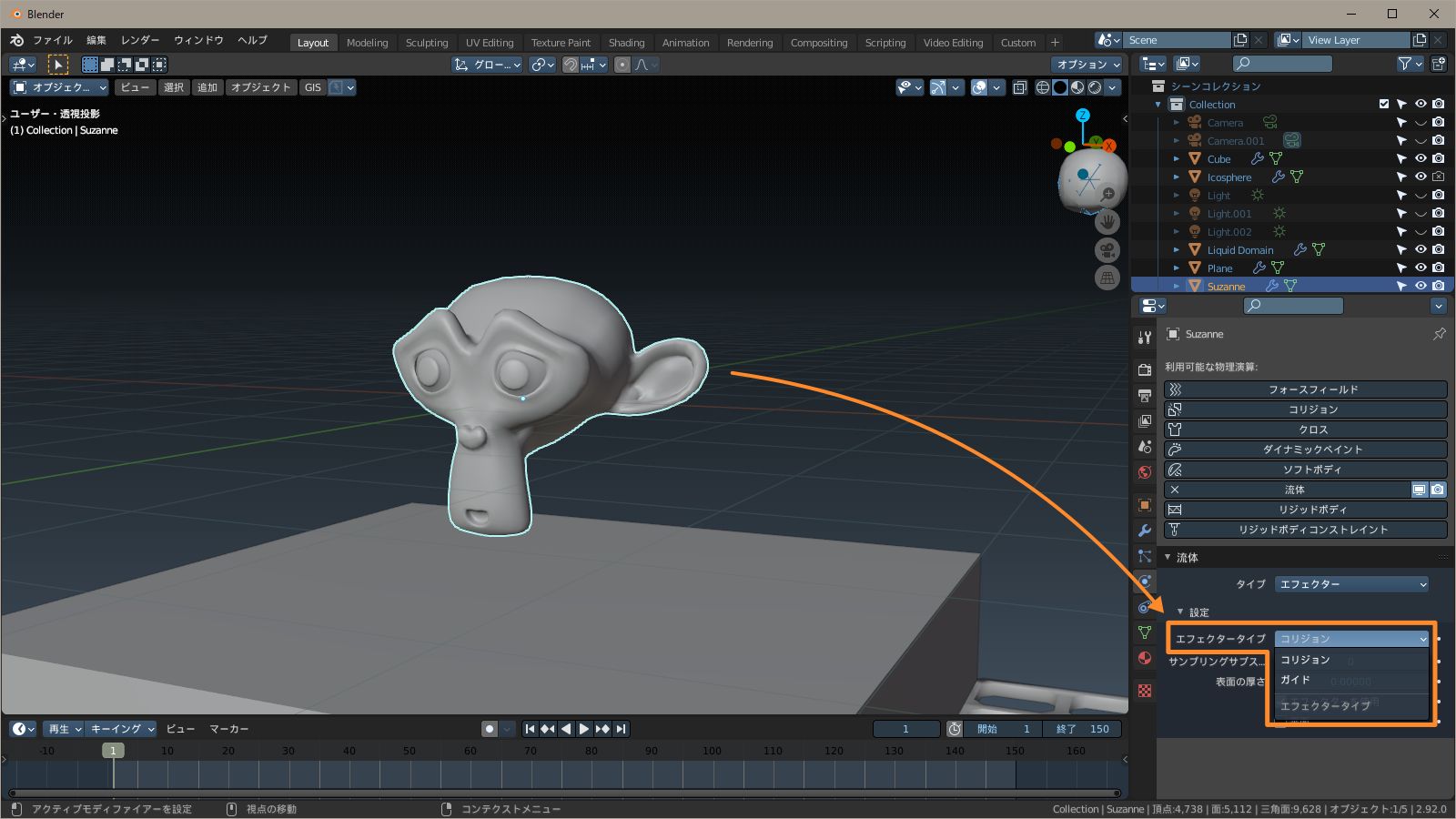Play the animation forward

coord(584,729)
